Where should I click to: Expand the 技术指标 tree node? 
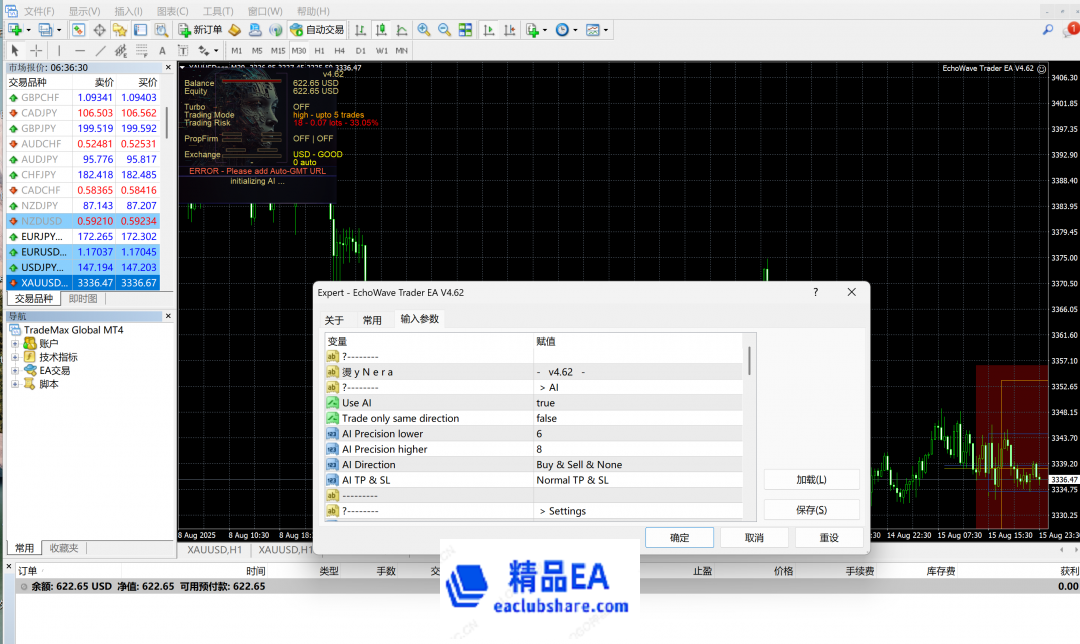coord(15,357)
